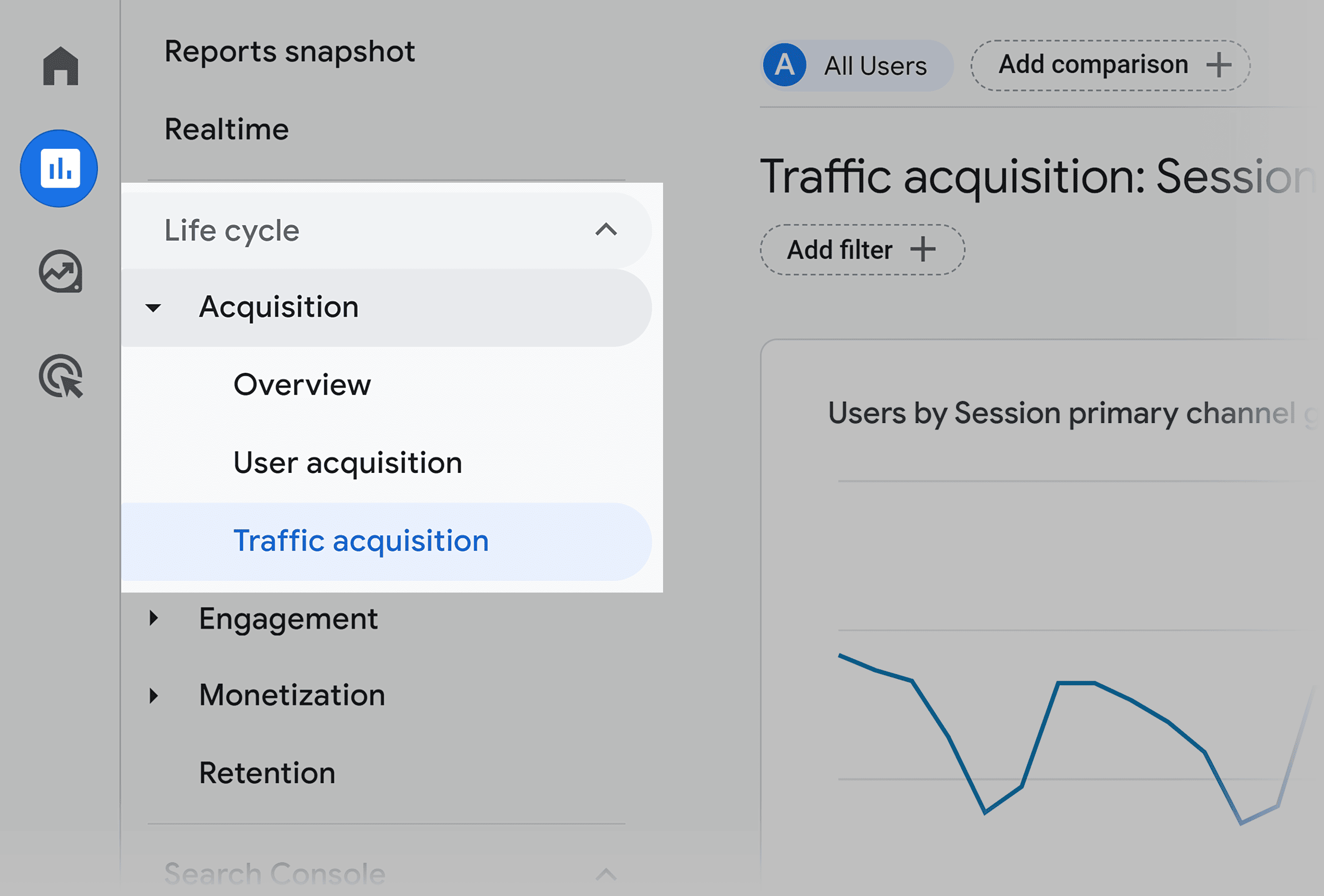1324x896 pixels.
Task: Open the Advertising target icon
Action: point(59,376)
